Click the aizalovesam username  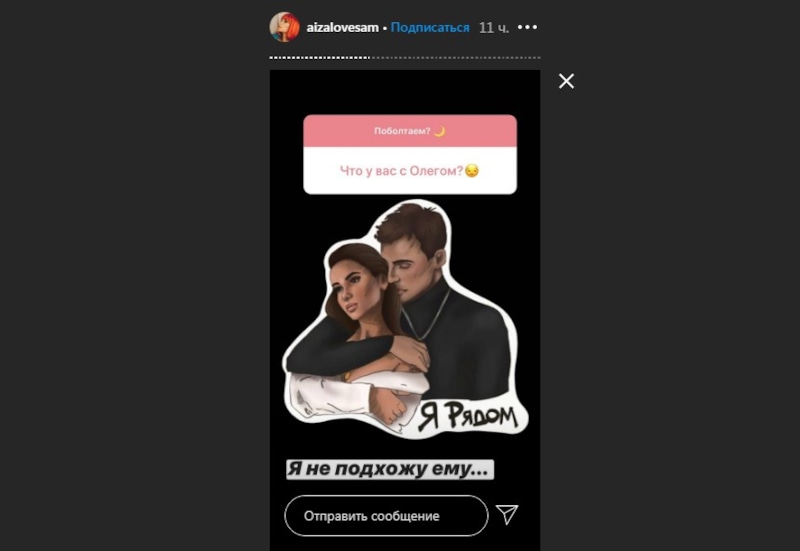342,28
